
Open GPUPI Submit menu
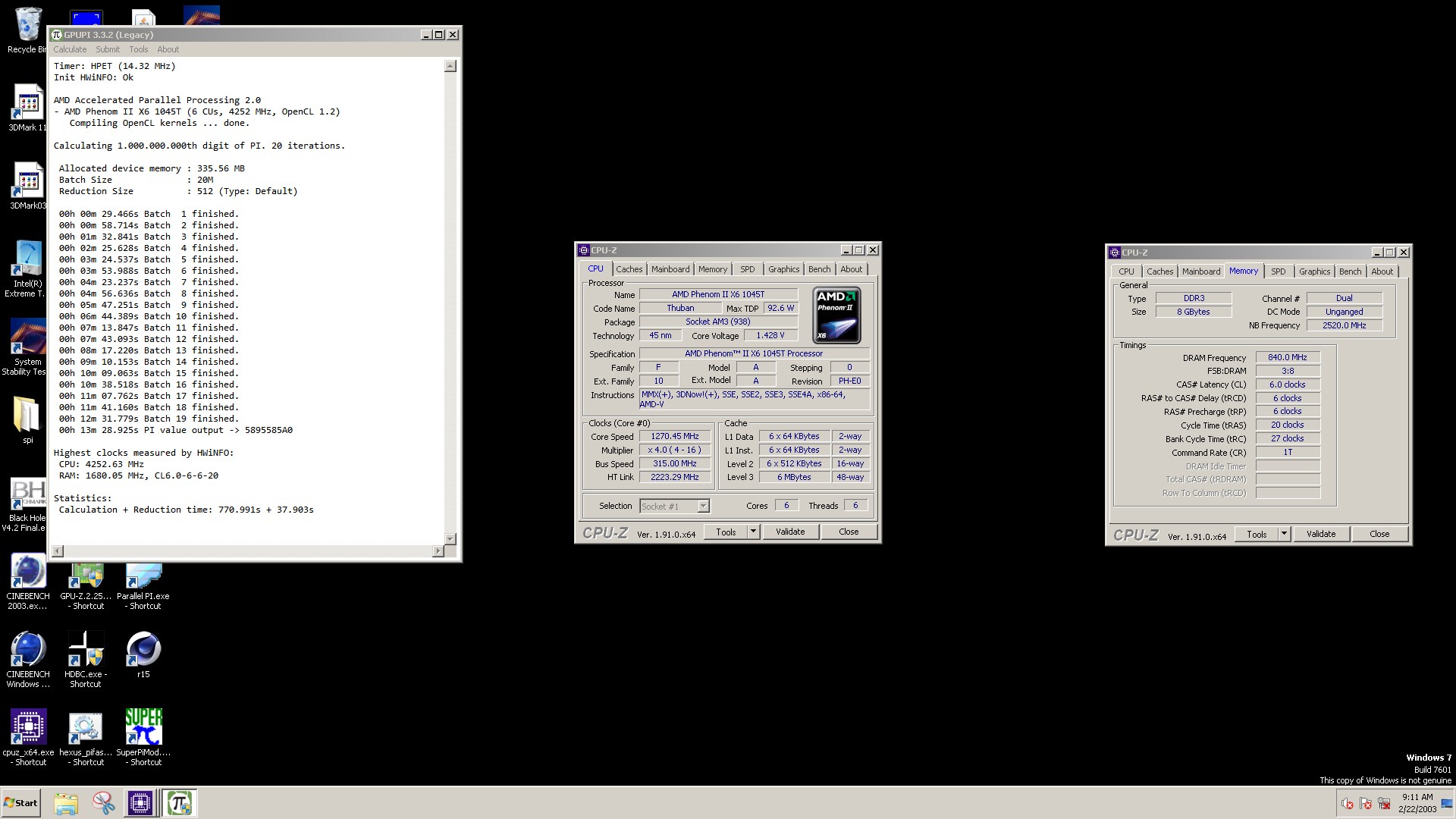pos(108,49)
